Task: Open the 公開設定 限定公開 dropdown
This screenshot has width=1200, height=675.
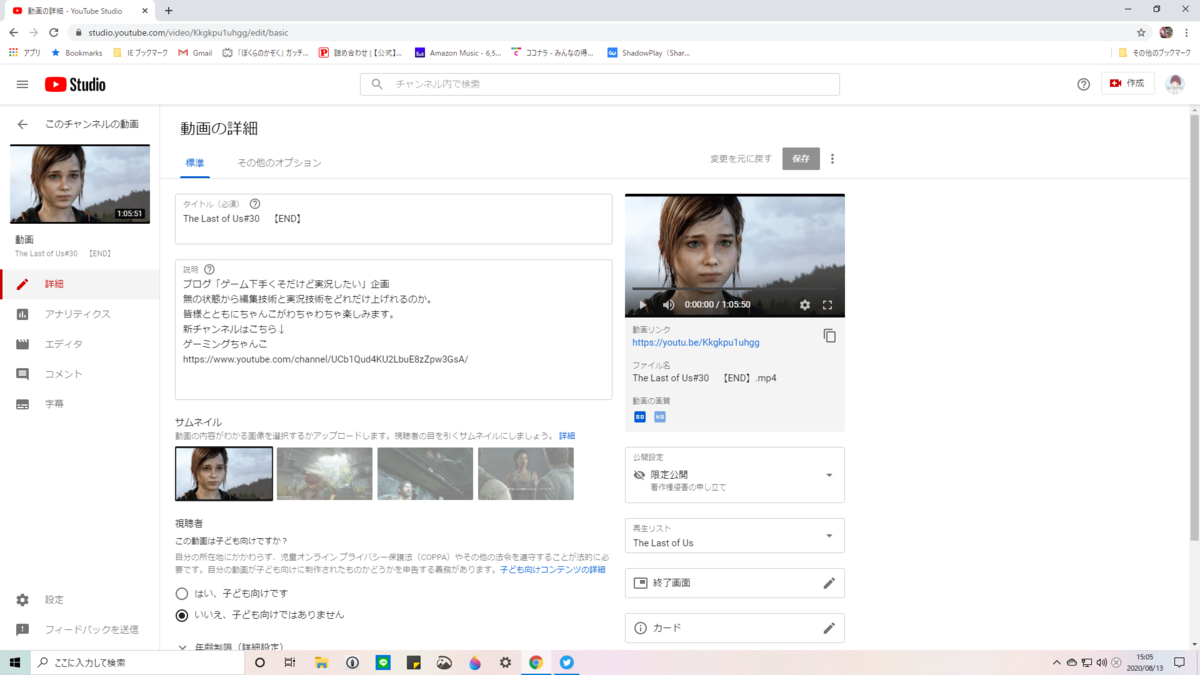Action: 735,475
